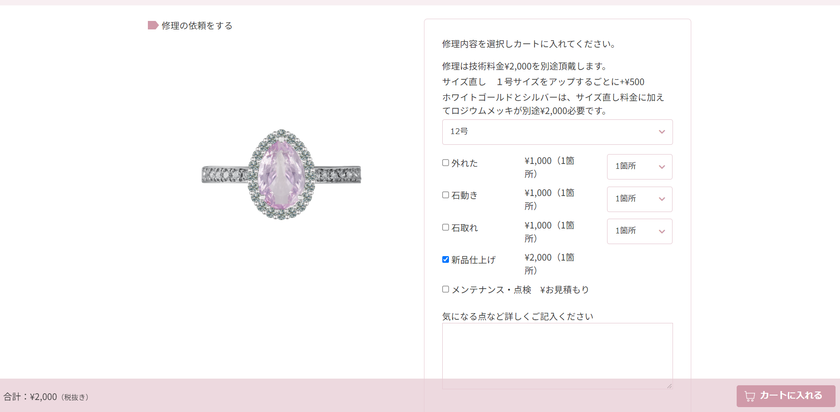Click the カートに入れる button
The width and height of the screenshot is (840, 412).
click(x=785, y=396)
